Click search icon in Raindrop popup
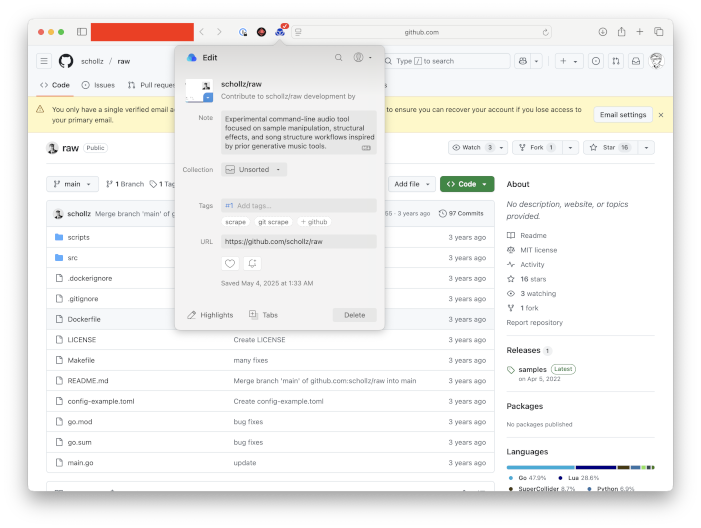This screenshot has width=701, height=528. [338, 58]
